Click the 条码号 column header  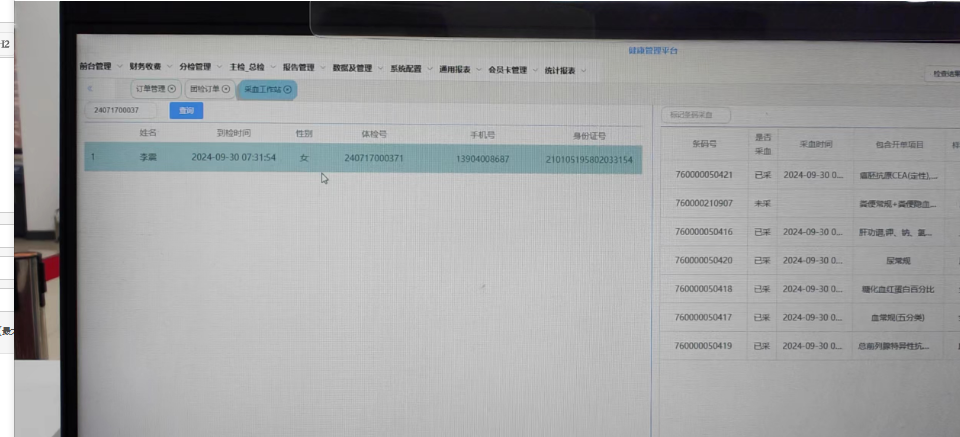point(704,144)
